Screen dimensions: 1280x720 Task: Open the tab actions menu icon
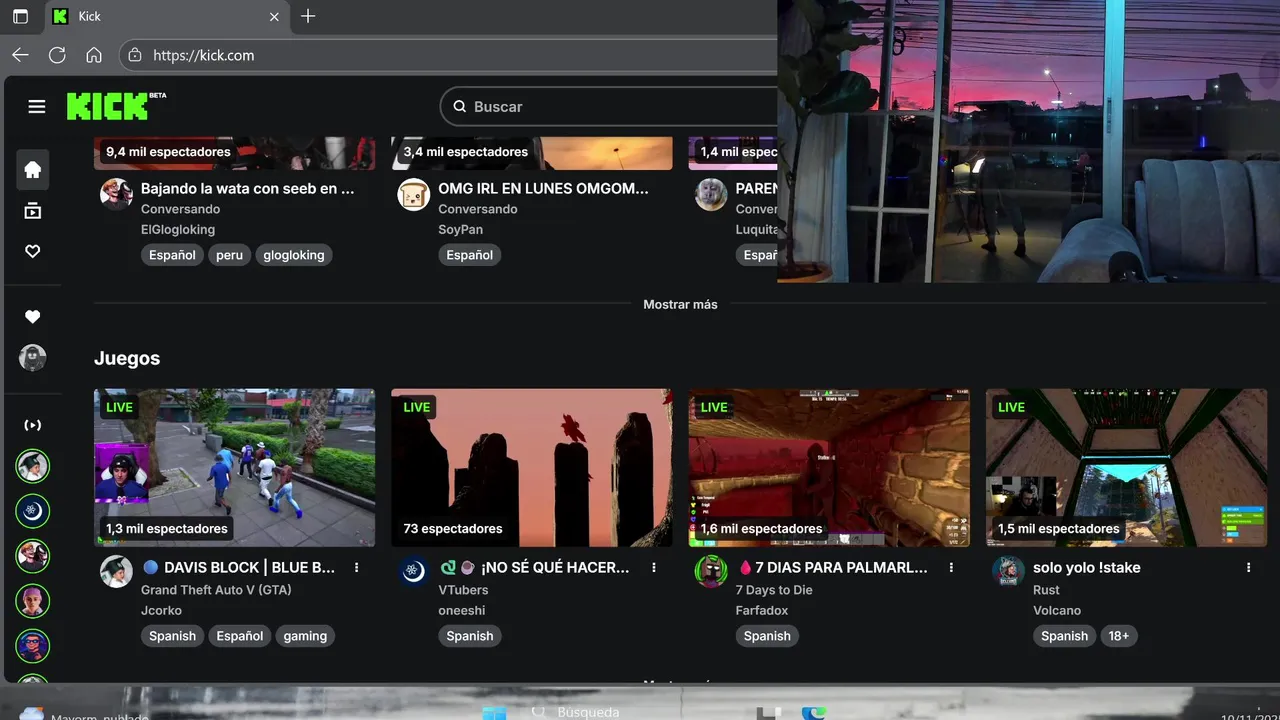click(20, 16)
